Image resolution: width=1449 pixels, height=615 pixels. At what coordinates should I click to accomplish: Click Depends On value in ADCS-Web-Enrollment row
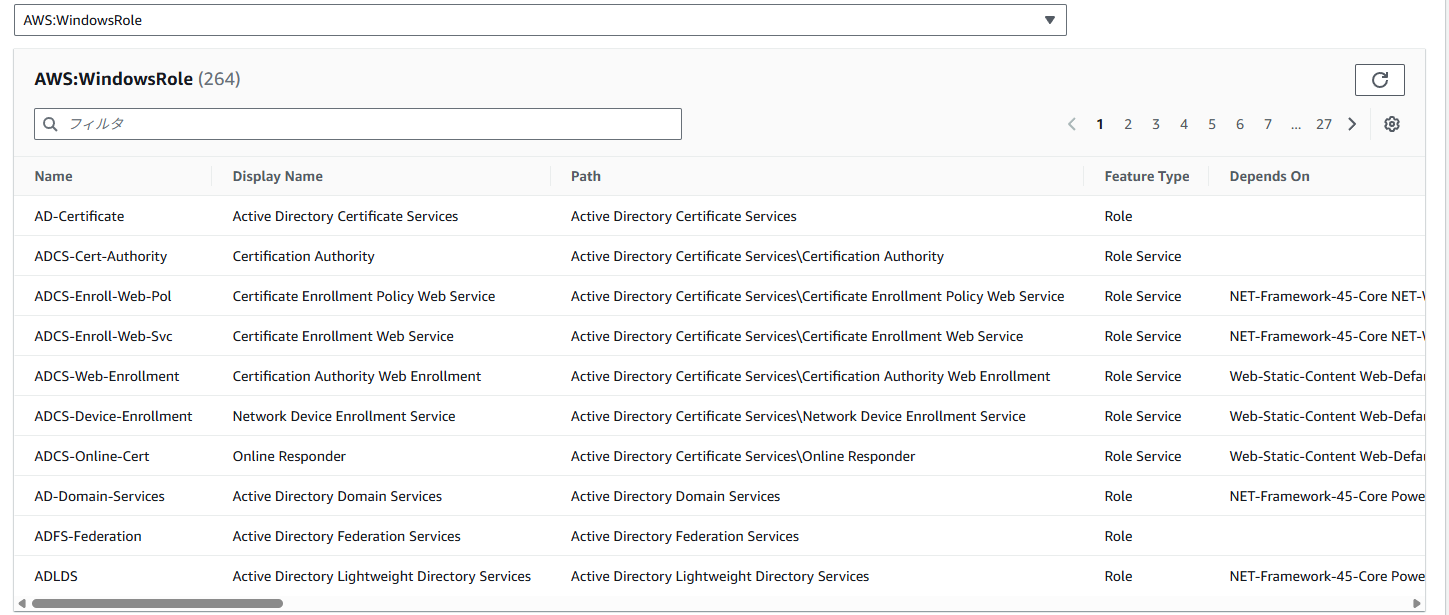click(1327, 376)
